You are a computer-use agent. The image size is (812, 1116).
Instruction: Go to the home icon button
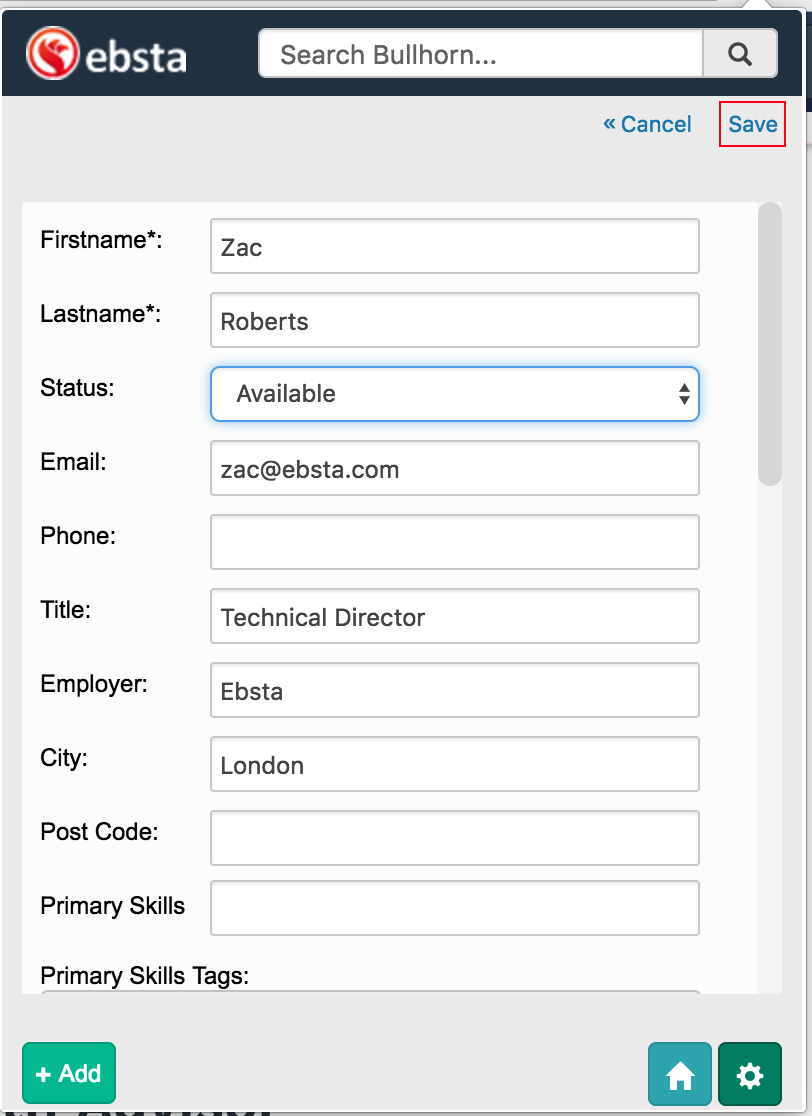coord(680,1075)
